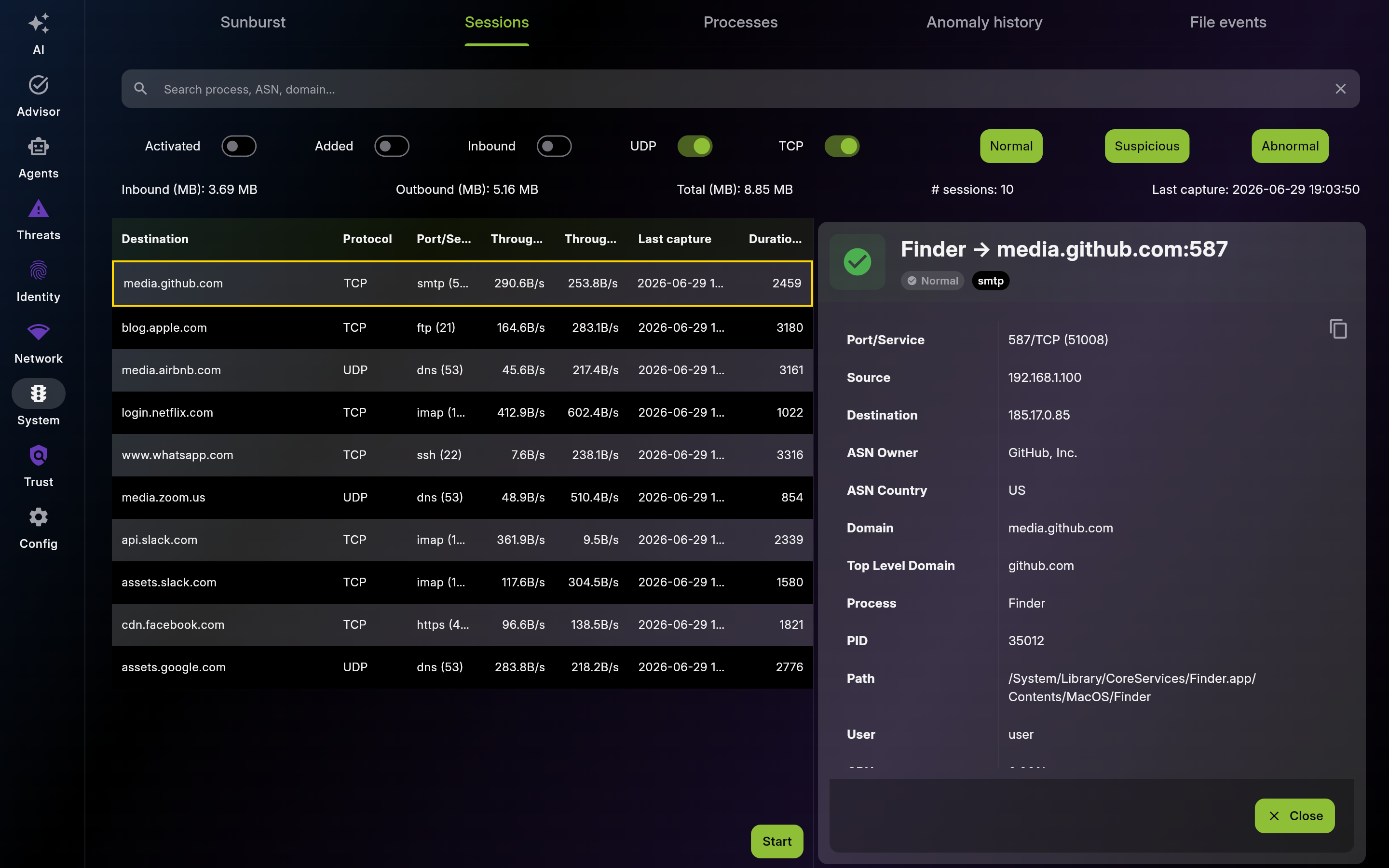This screenshot has height=868, width=1389.
Task: Click the # sessions: 10 summary
Action: click(x=972, y=190)
